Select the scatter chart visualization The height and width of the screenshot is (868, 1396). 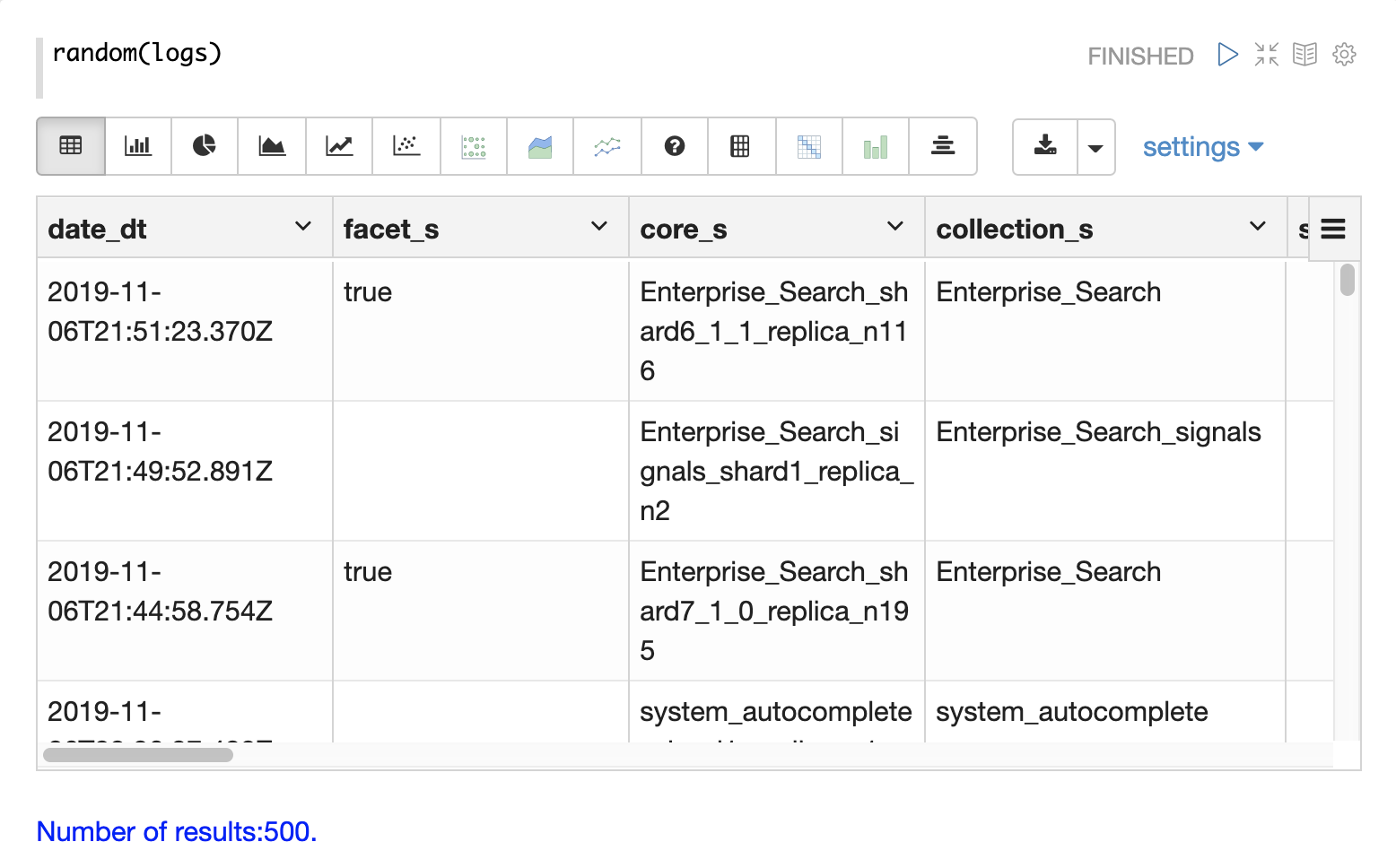[406, 145]
